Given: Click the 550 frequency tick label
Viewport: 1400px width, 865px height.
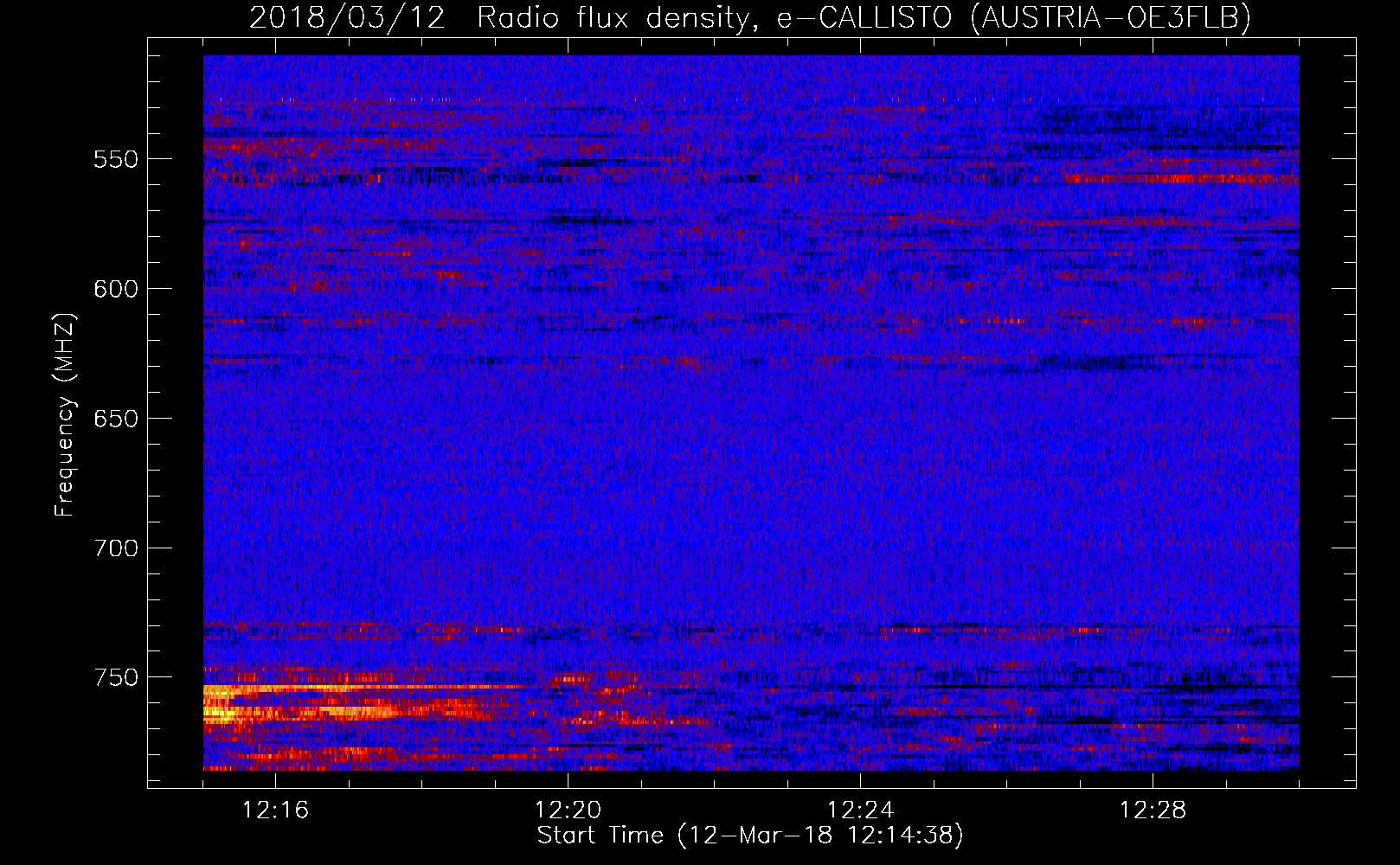Looking at the screenshot, I should click(x=116, y=160).
